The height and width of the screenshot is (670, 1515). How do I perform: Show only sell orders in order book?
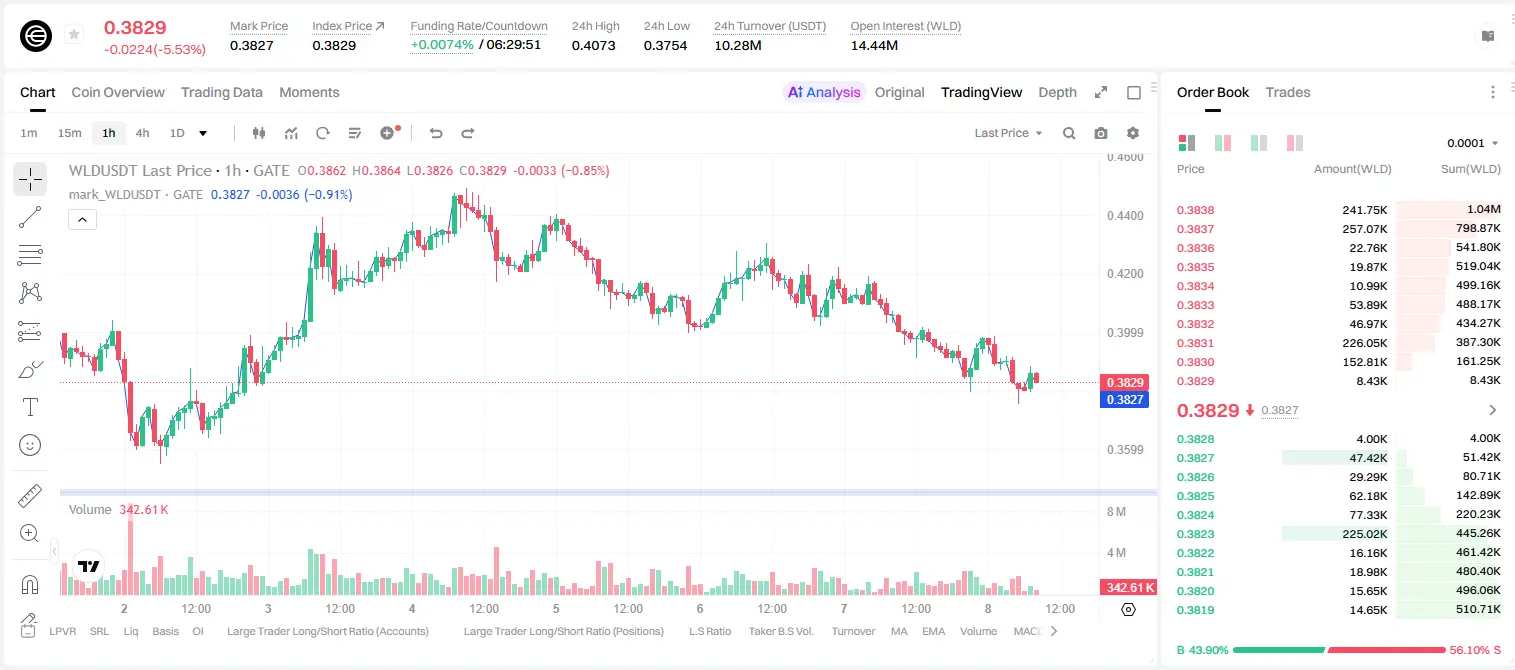[1294, 143]
